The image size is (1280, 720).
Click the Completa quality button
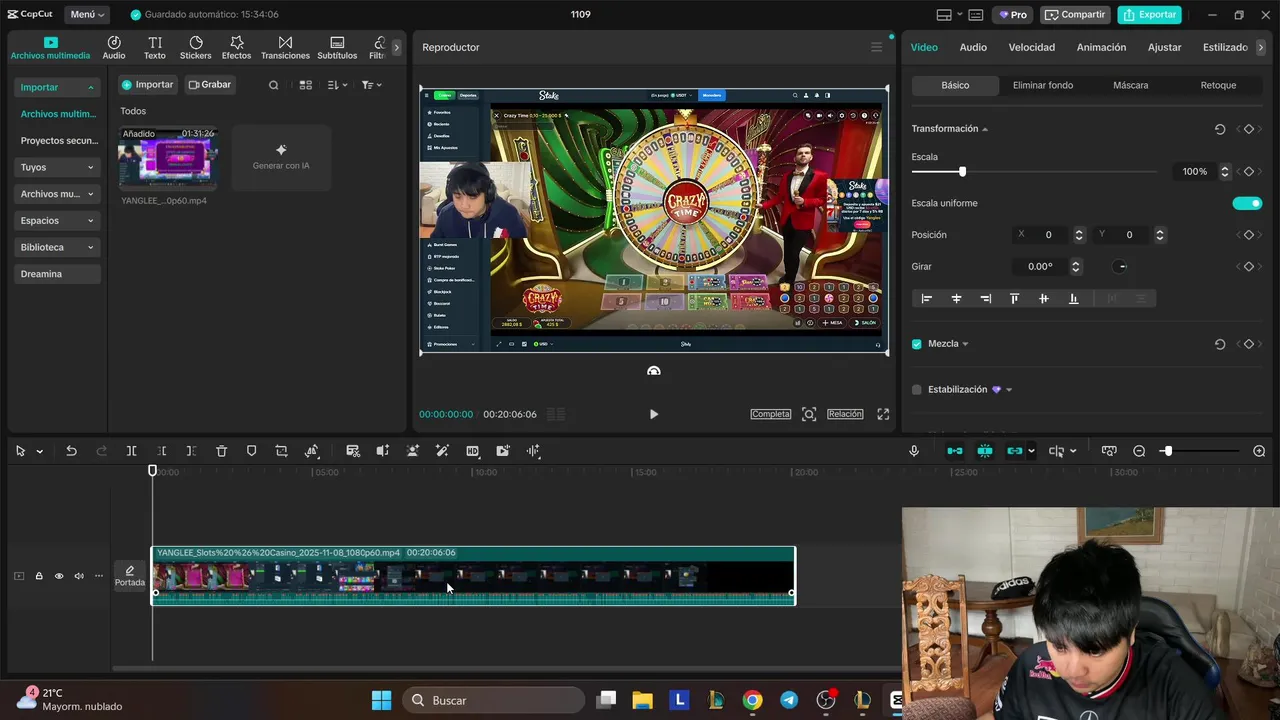coord(771,414)
